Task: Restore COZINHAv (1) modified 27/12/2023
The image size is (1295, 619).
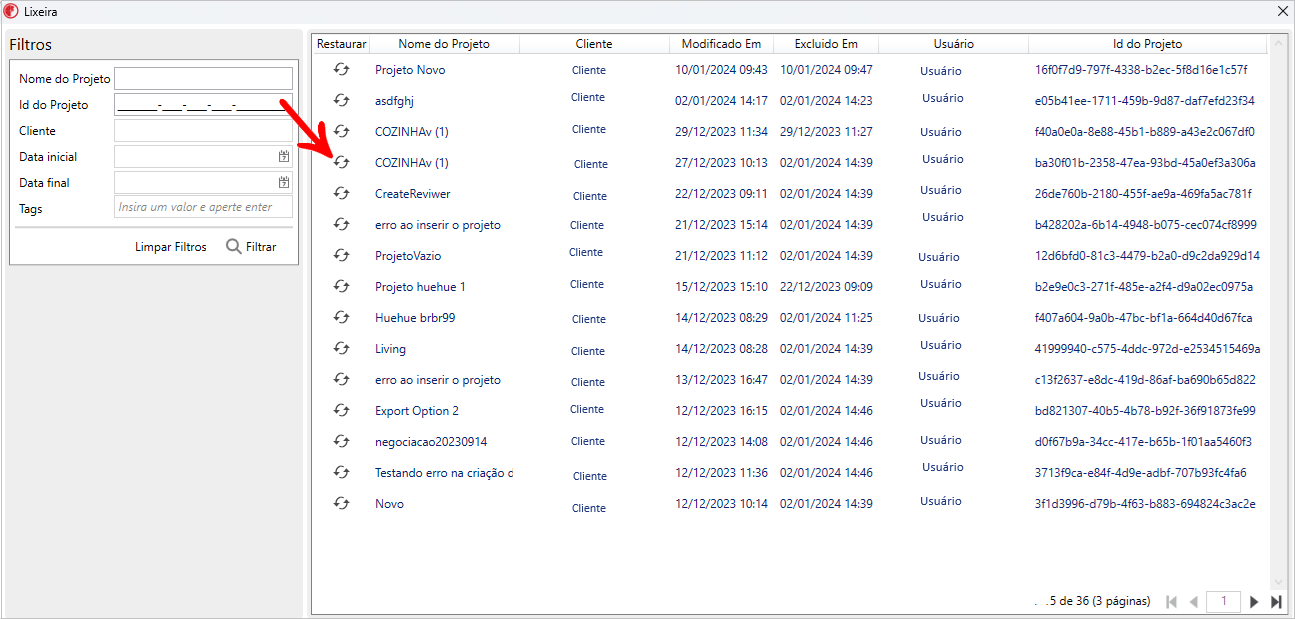Action: click(341, 162)
